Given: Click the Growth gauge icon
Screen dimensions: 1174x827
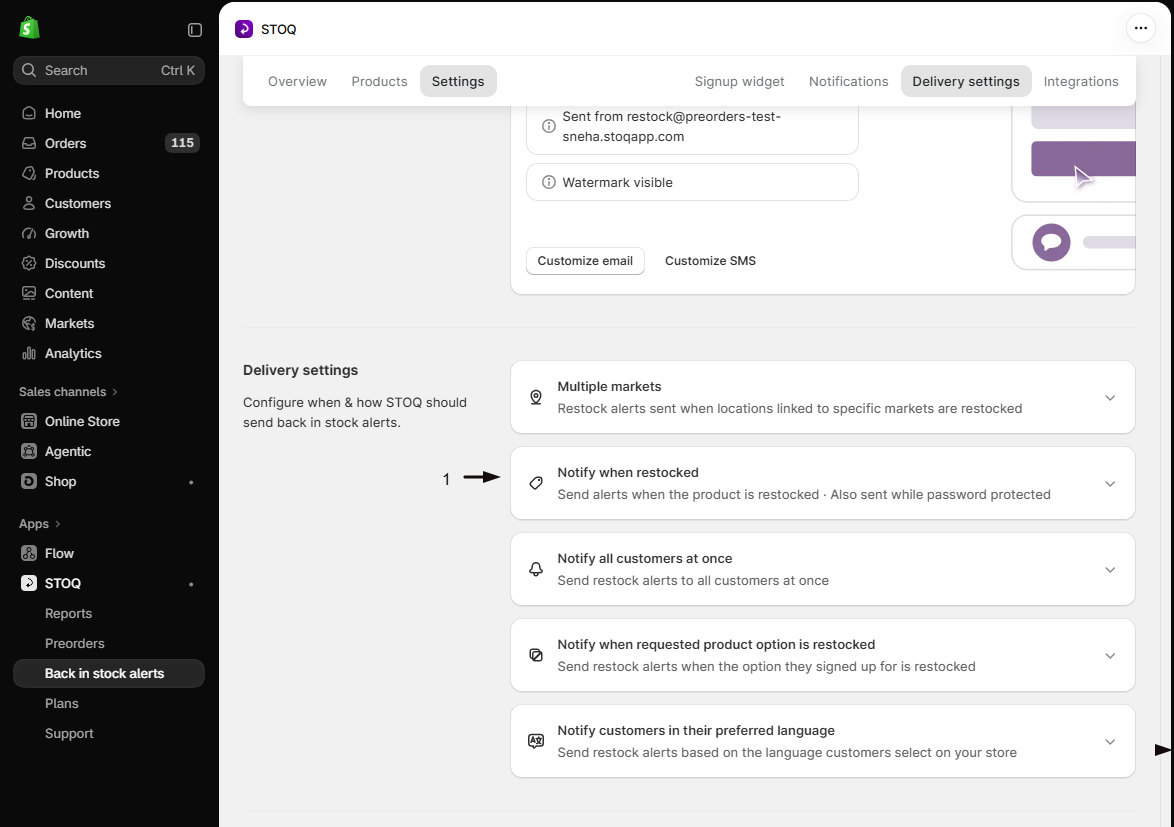Looking at the screenshot, I should click(29, 233).
